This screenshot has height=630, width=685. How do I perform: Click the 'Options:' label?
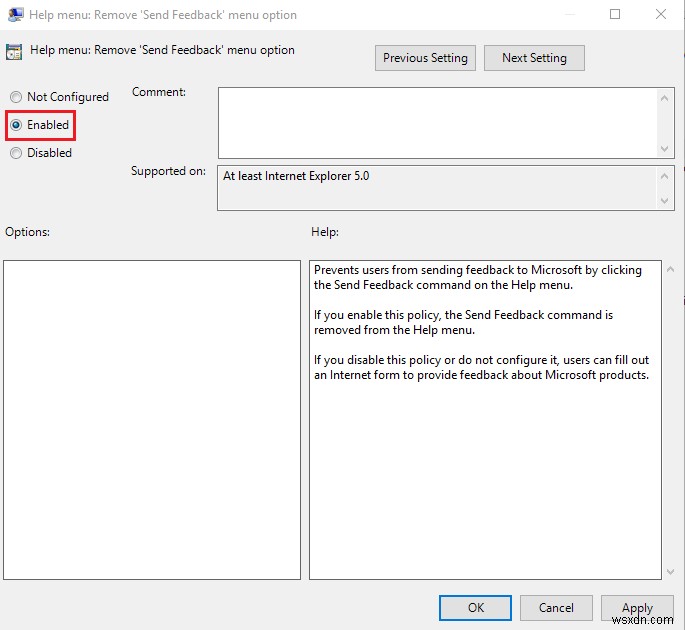point(28,232)
